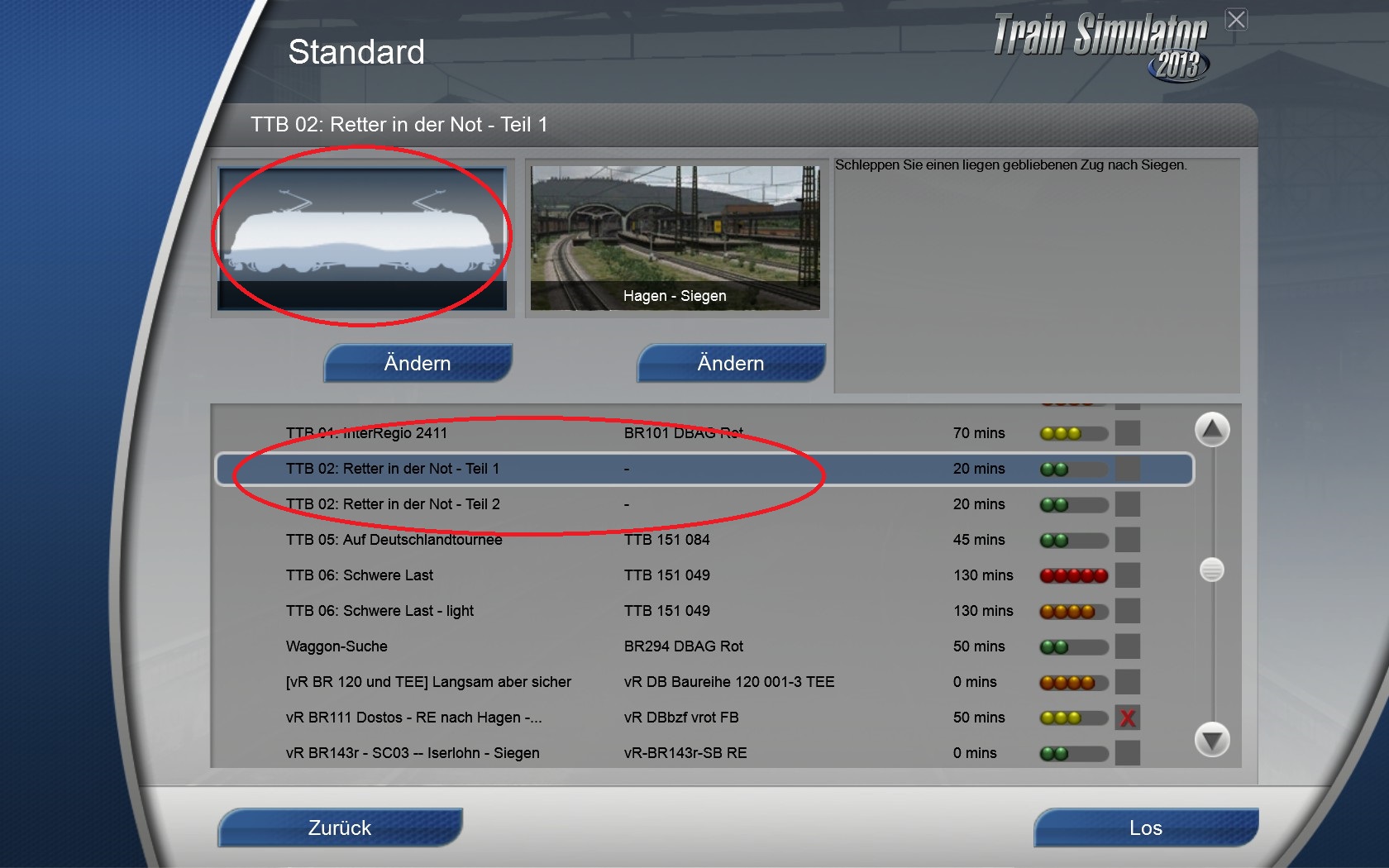Close the scenario window with the X icon
The width and height of the screenshot is (1389, 868).
click(x=1236, y=19)
